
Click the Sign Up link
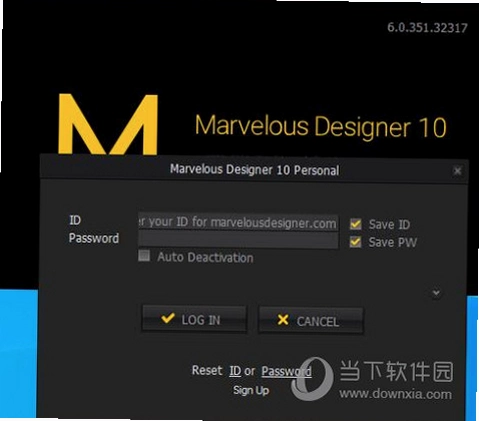click(x=251, y=390)
